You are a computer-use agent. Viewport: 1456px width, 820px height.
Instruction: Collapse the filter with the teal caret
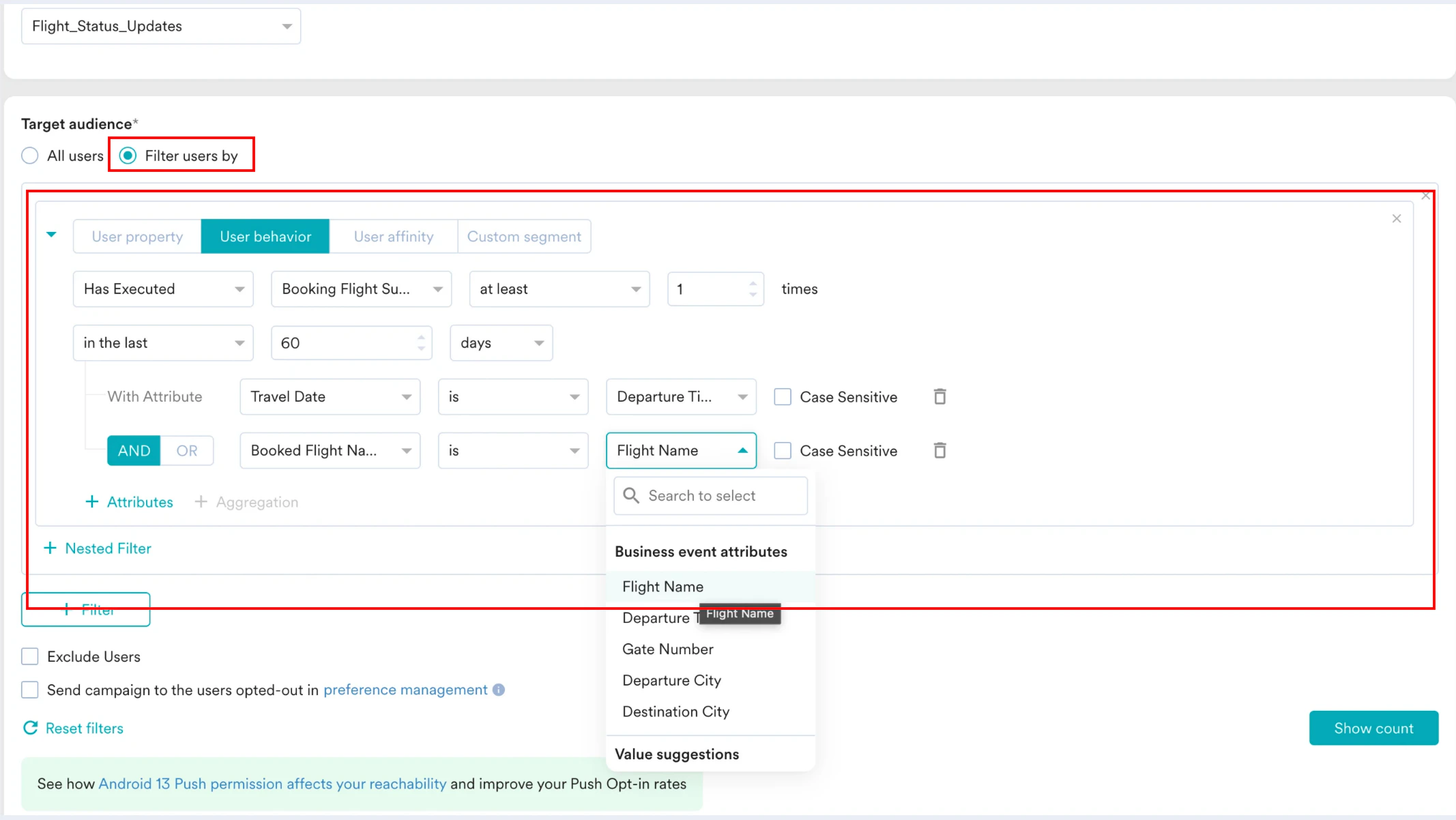click(51, 235)
